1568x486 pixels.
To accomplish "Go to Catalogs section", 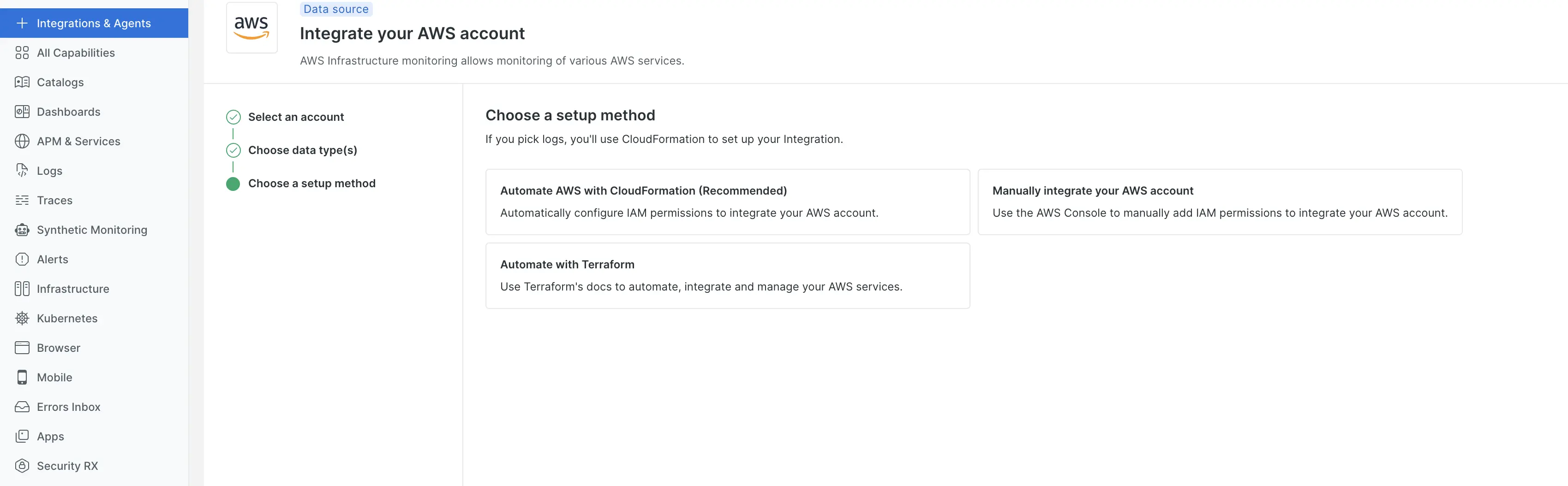I will pyautogui.click(x=94, y=82).
